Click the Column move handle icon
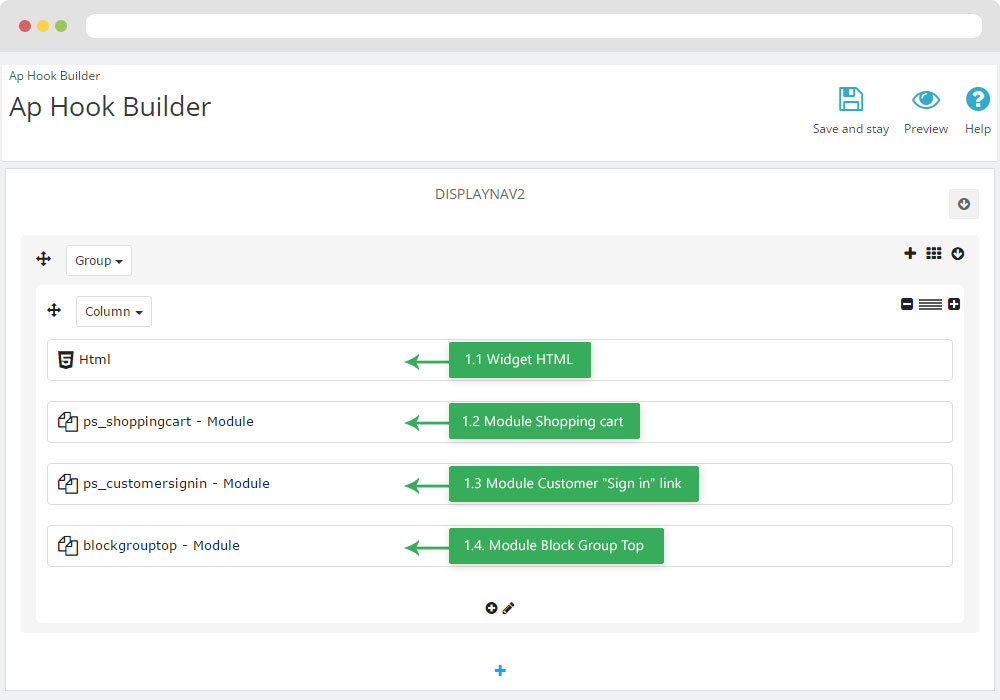Viewport: 1000px width, 700px height. click(x=54, y=311)
